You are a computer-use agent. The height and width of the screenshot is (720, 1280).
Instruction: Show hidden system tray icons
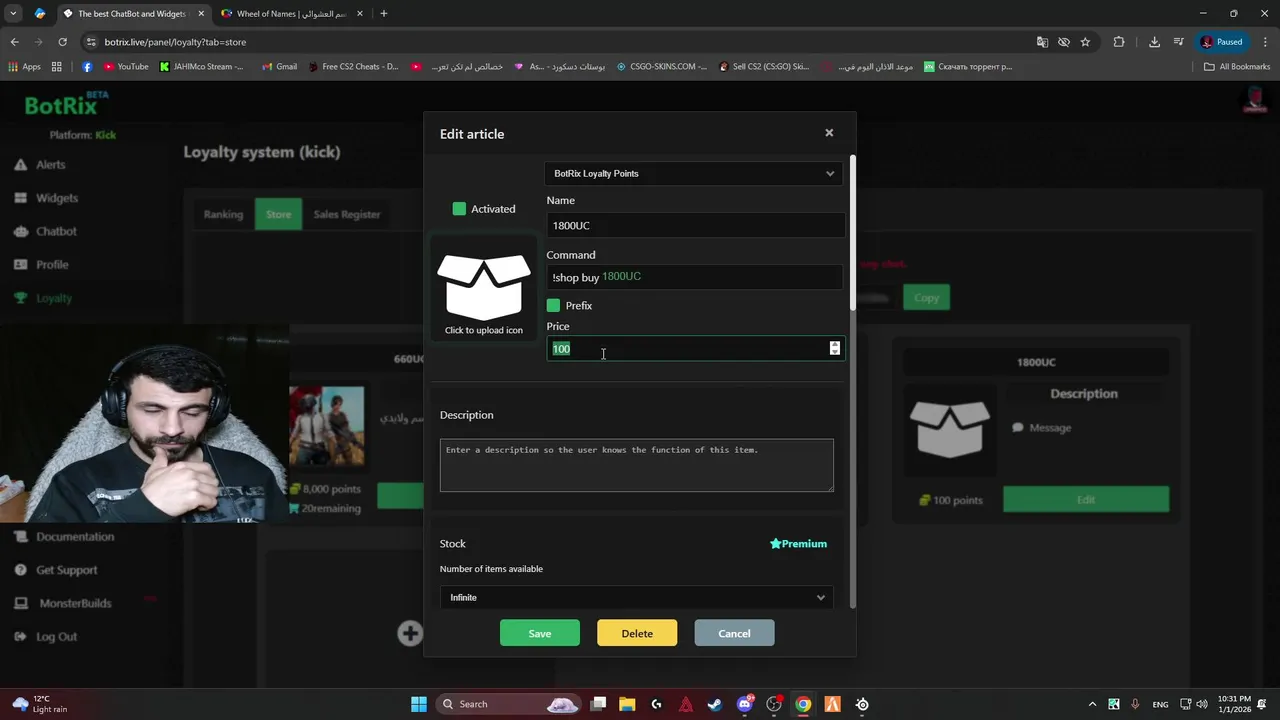[1092, 704]
